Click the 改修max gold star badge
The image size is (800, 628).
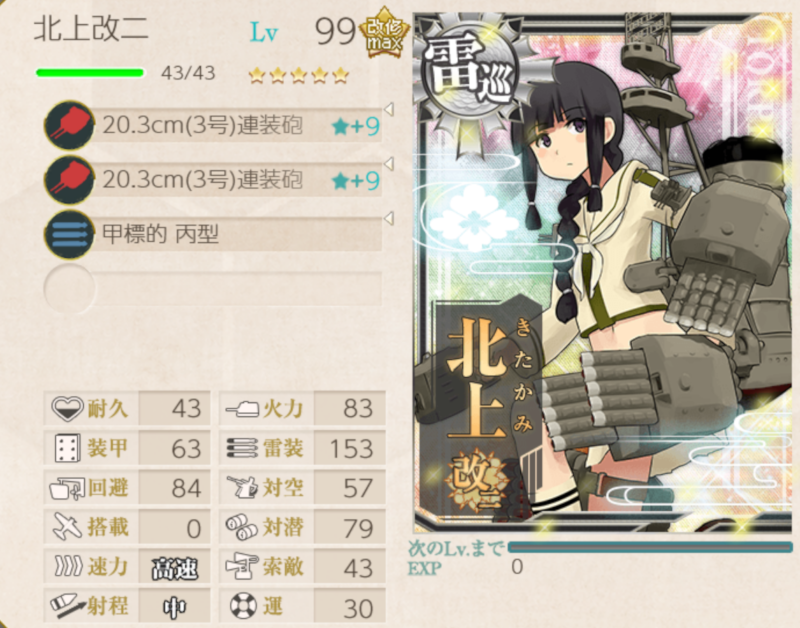tap(384, 32)
